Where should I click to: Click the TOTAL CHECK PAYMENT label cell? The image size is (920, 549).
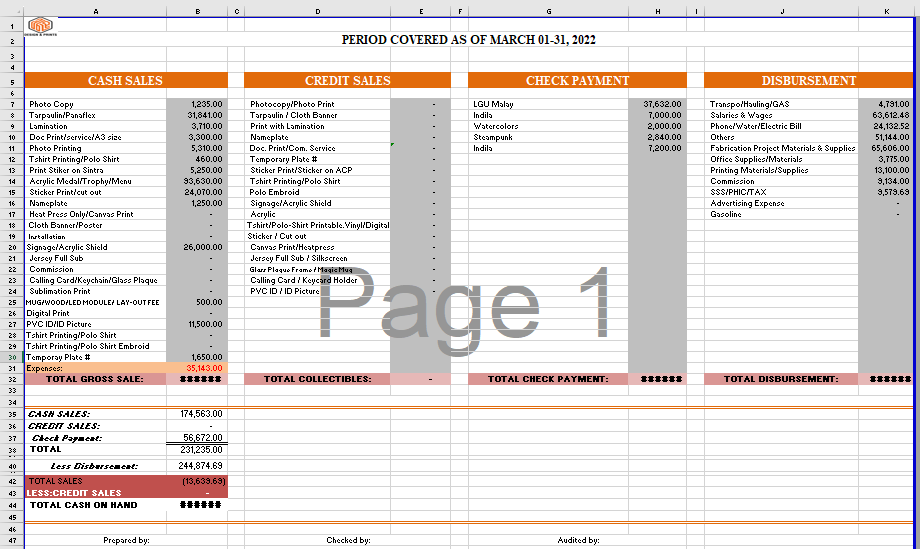548,379
